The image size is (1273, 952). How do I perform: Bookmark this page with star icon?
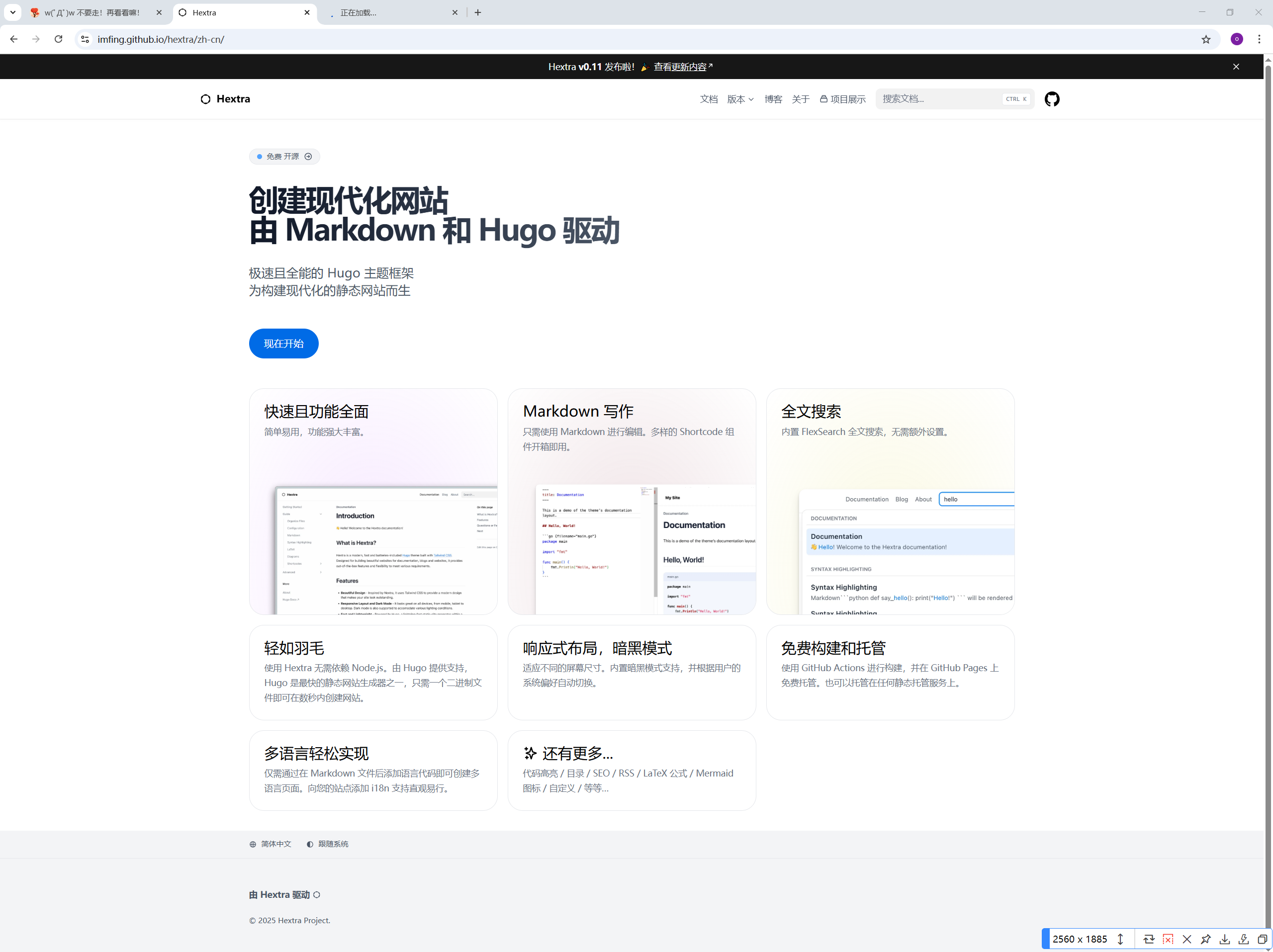tap(1206, 39)
